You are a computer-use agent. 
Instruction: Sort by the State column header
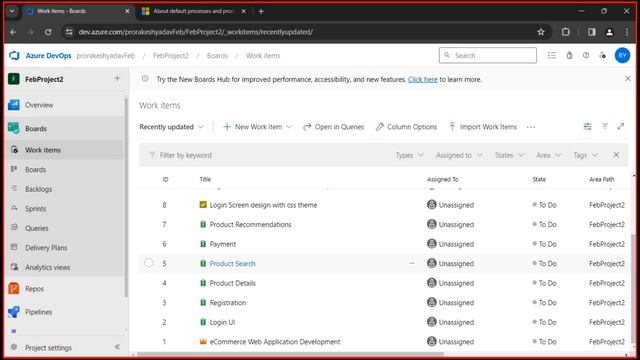[539, 179]
